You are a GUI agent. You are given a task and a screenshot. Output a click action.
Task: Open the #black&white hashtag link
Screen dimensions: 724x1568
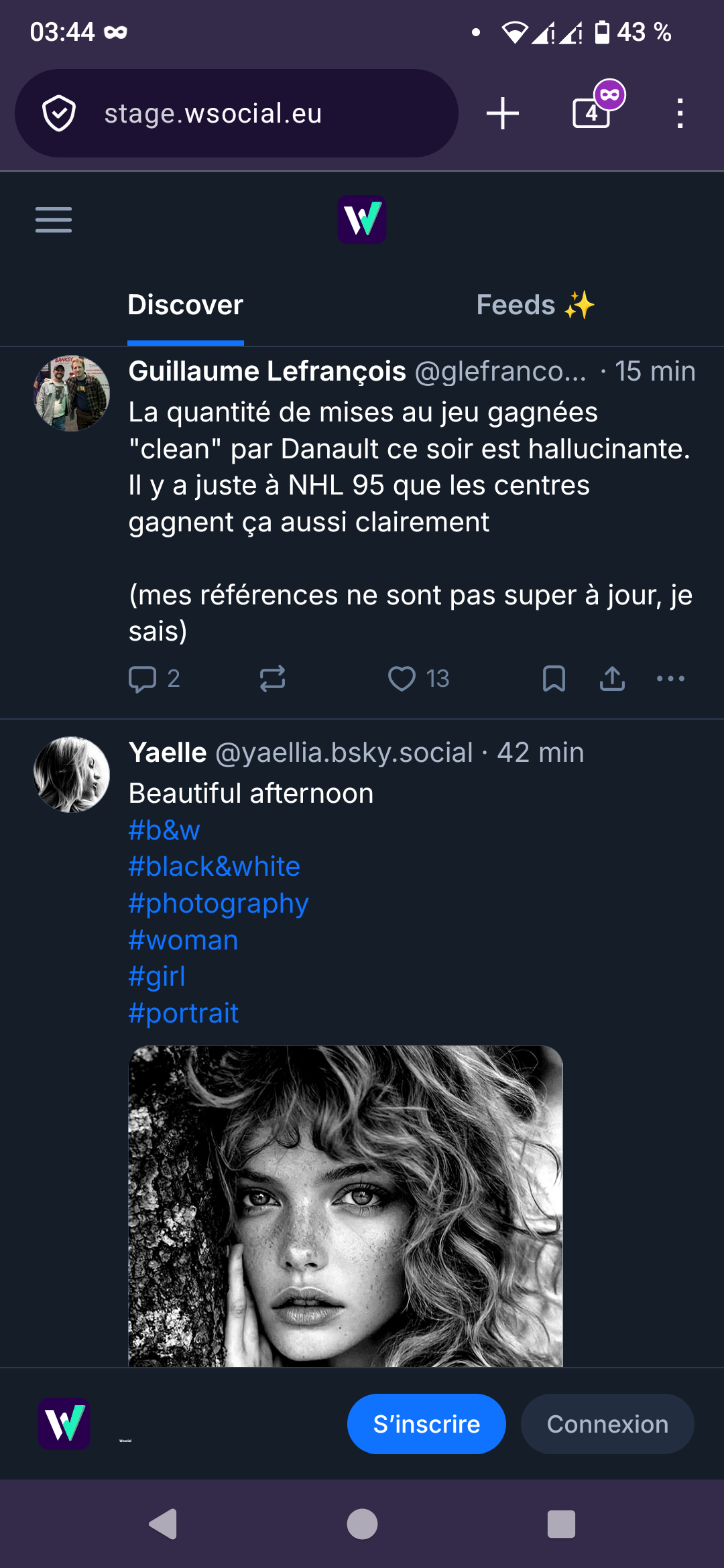coord(215,866)
